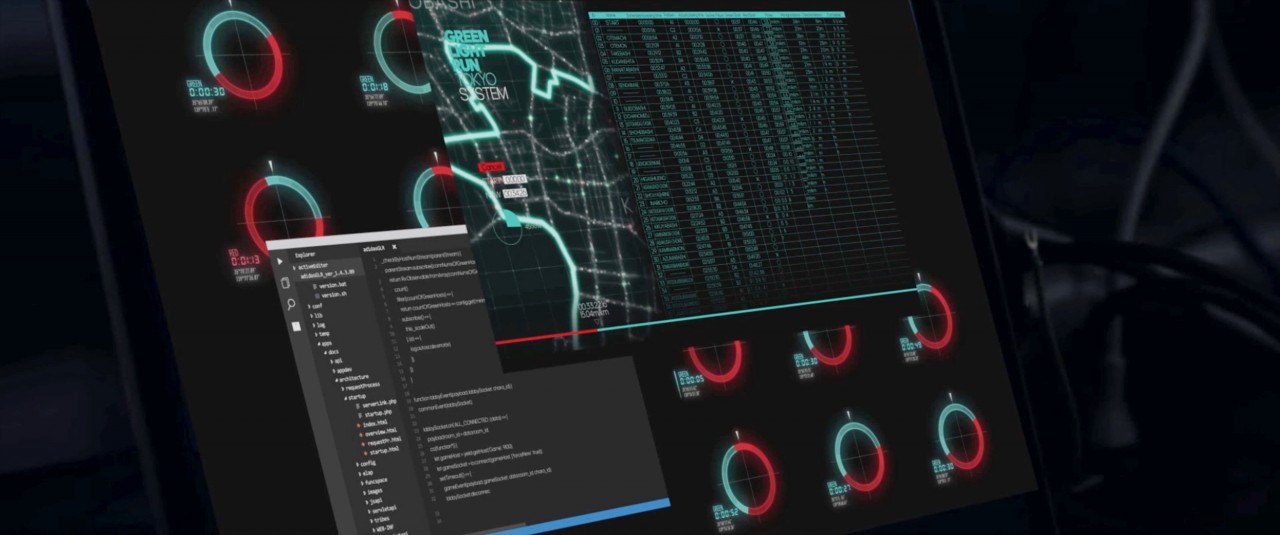Open startup.html file
The width and height of the screenshot is (1280, 535).
tap(382, 450)
